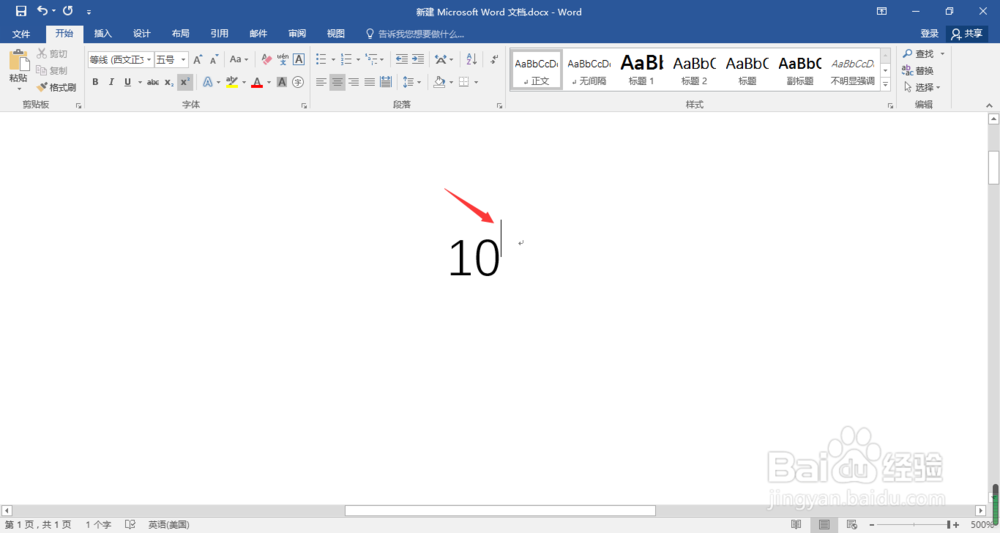Expand the Styles gallery More button
1000x533 pixels.
coord(885,84)
